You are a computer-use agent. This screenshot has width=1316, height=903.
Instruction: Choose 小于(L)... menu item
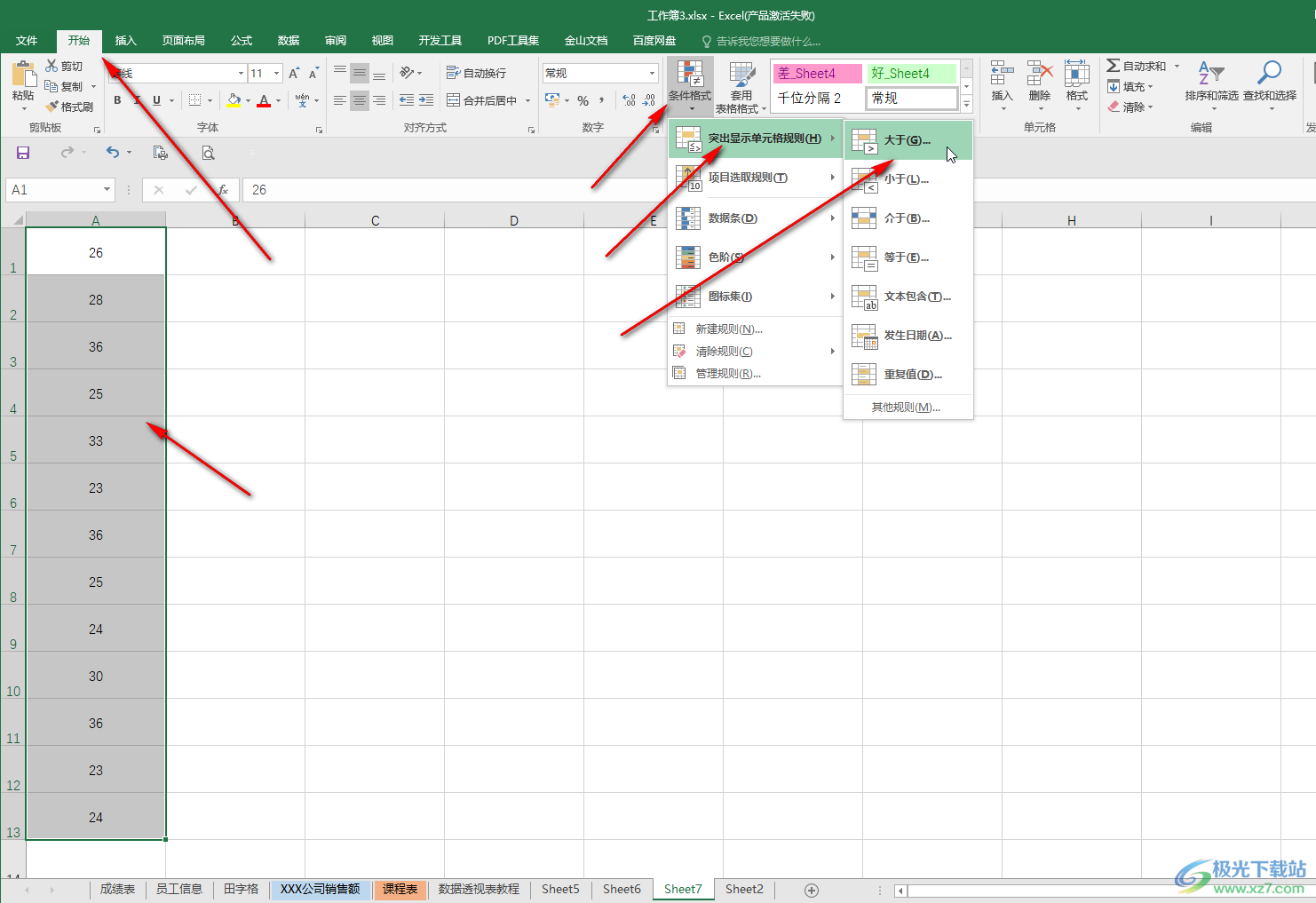coord(908,179)
